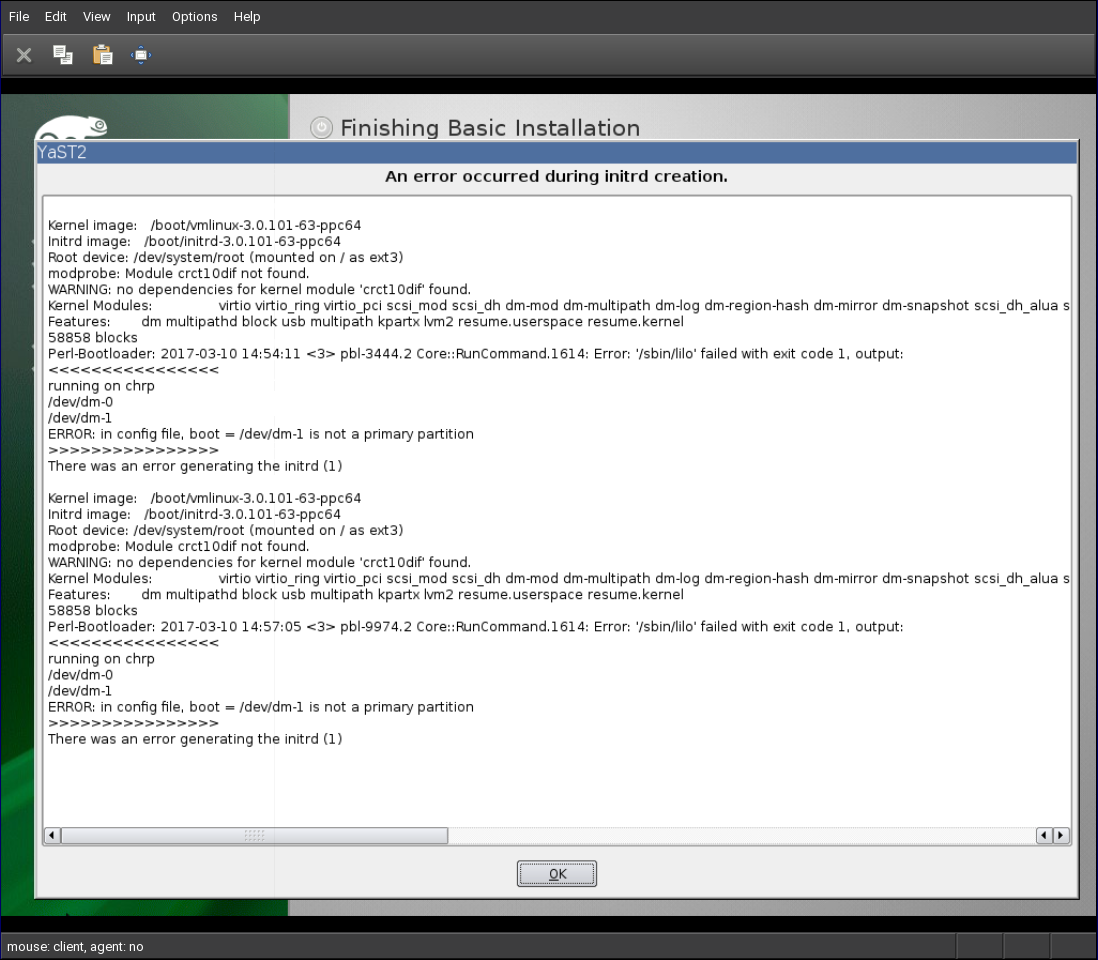1098x960 pixels.
Task: Click the first 'modprobe: Module crct10dif not found.' line
Action: 179,274
